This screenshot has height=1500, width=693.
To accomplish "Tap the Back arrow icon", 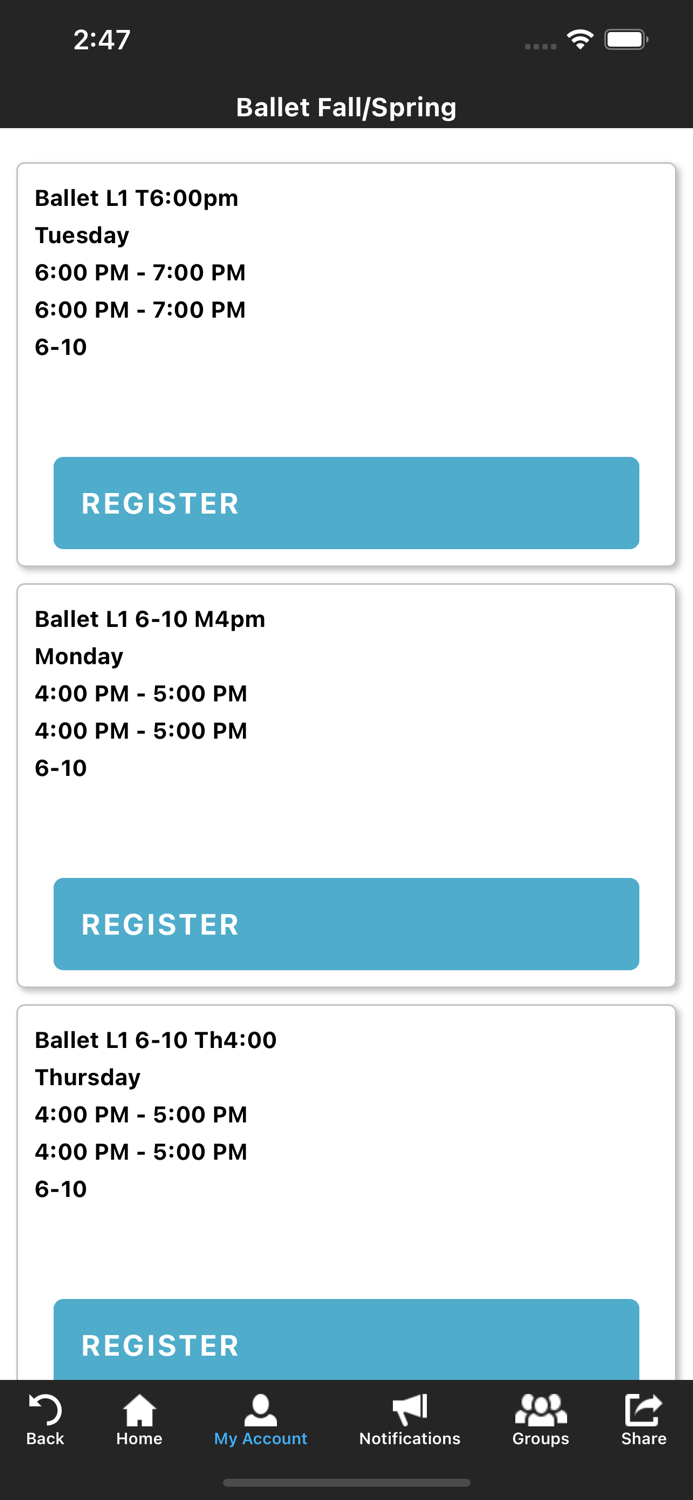I will 45,1412.
